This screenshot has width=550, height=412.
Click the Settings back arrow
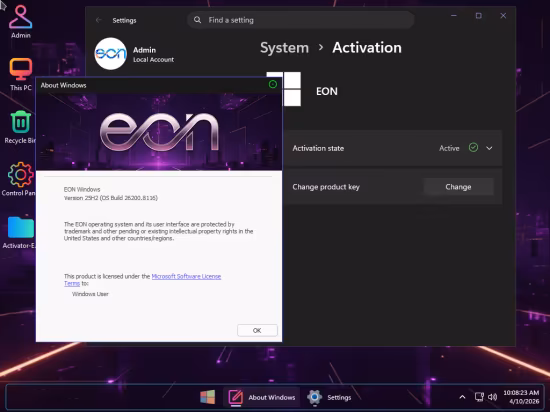(99, 20)
